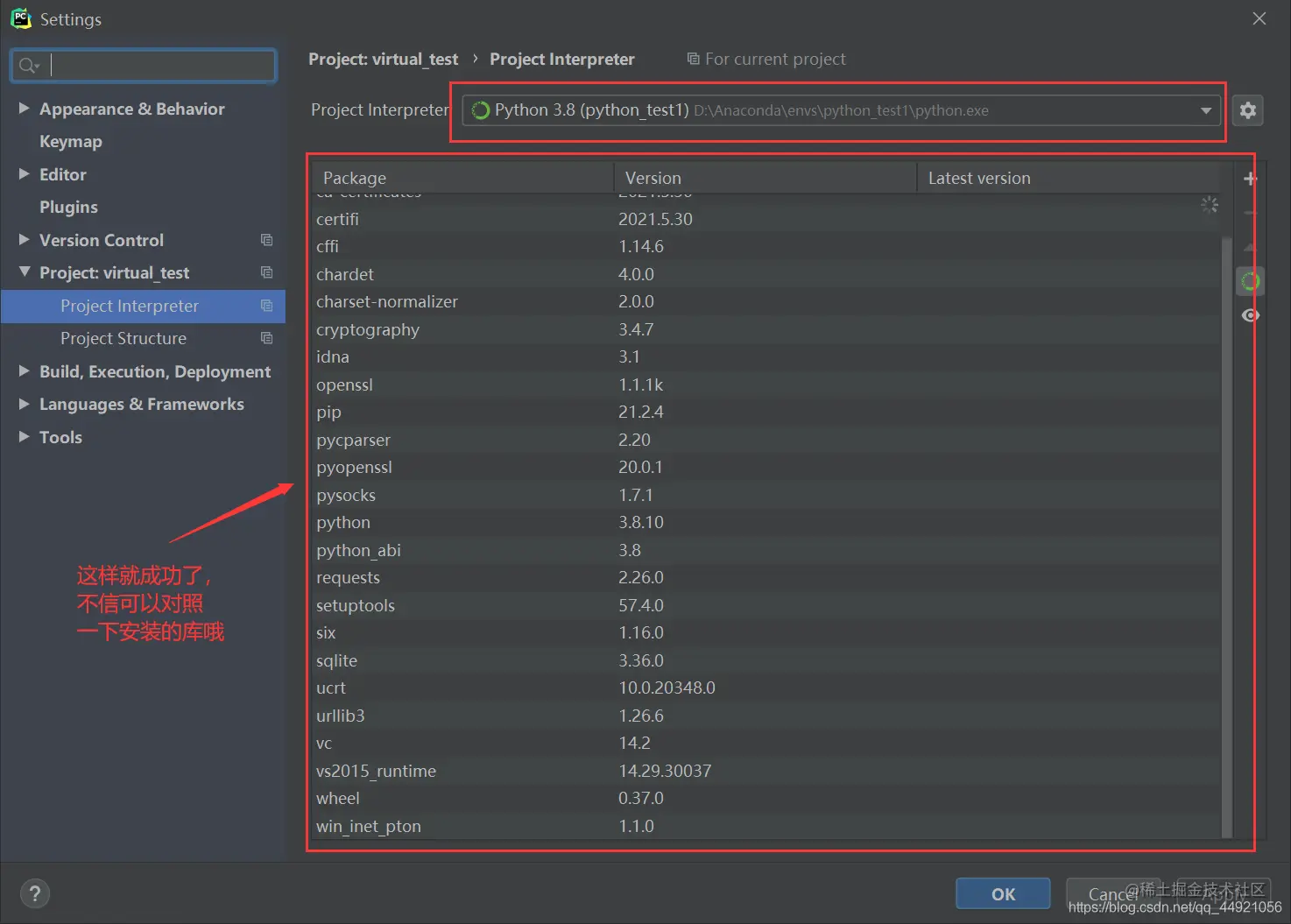Click the OK button
1291x924 pixels.
click(x=1003, y=893)
